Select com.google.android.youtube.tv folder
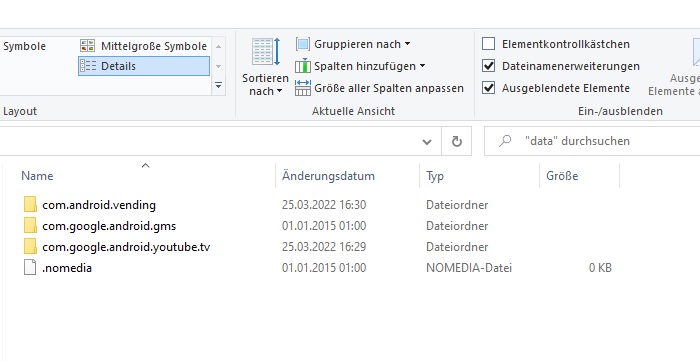 126,247
